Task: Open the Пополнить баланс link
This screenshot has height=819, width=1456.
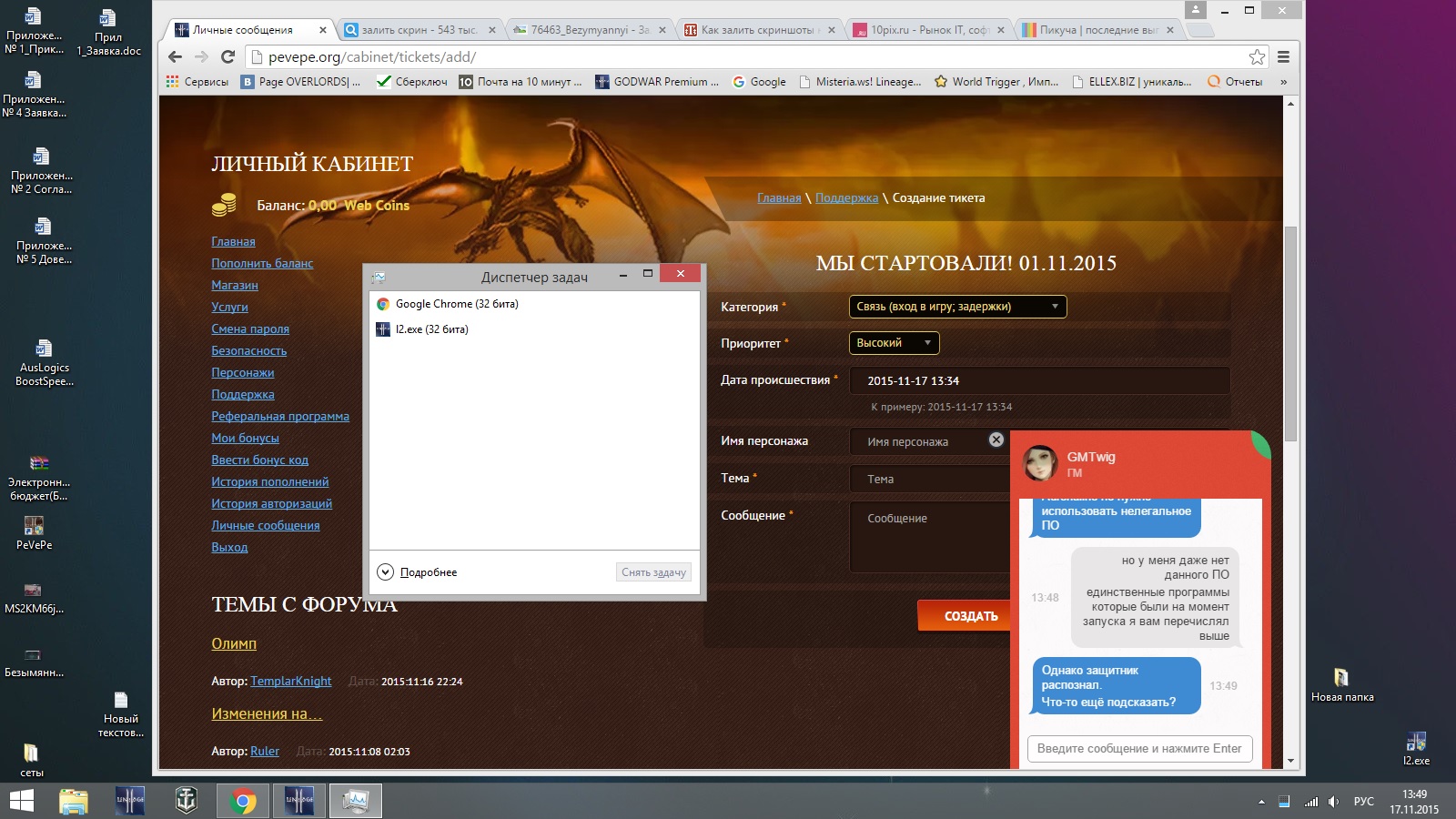Action: click(x=262, y=263)
